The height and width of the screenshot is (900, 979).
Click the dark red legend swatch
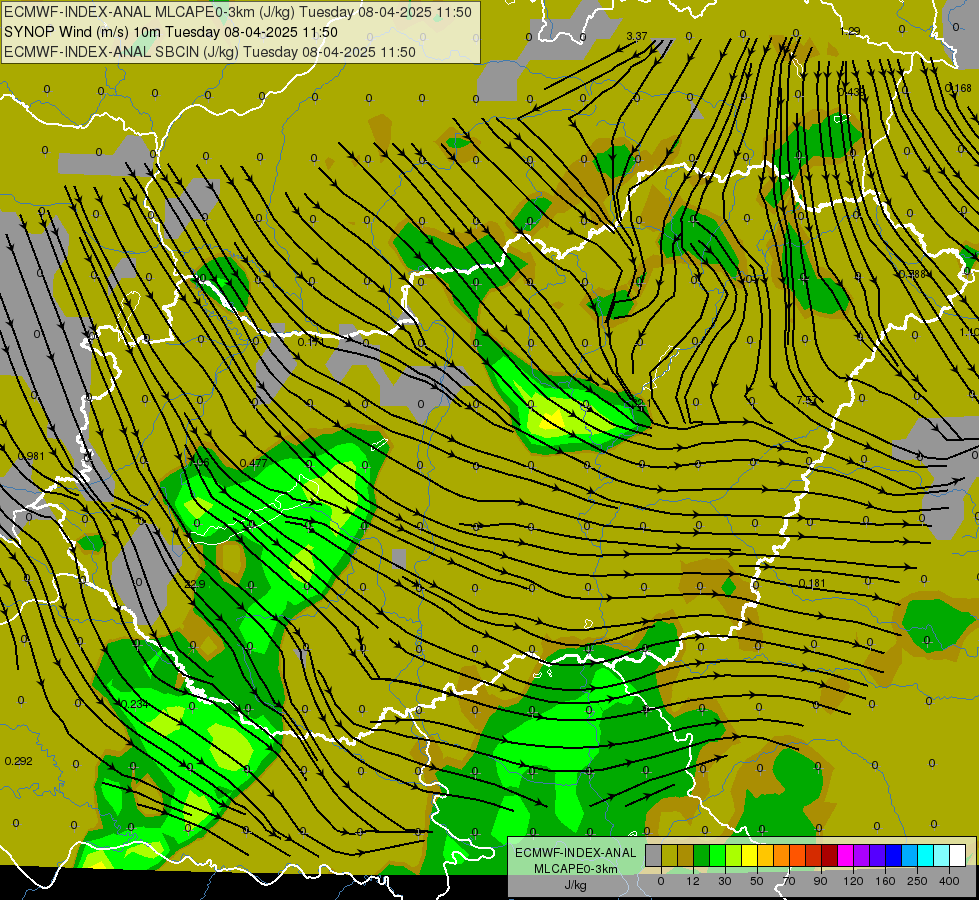pyautogui.click(x=830, y=855)
